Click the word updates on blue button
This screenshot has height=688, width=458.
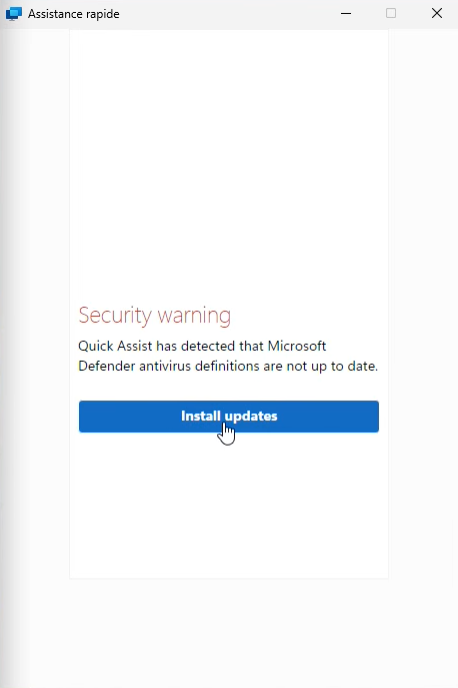pyautogui.click(x=251, y=416)
